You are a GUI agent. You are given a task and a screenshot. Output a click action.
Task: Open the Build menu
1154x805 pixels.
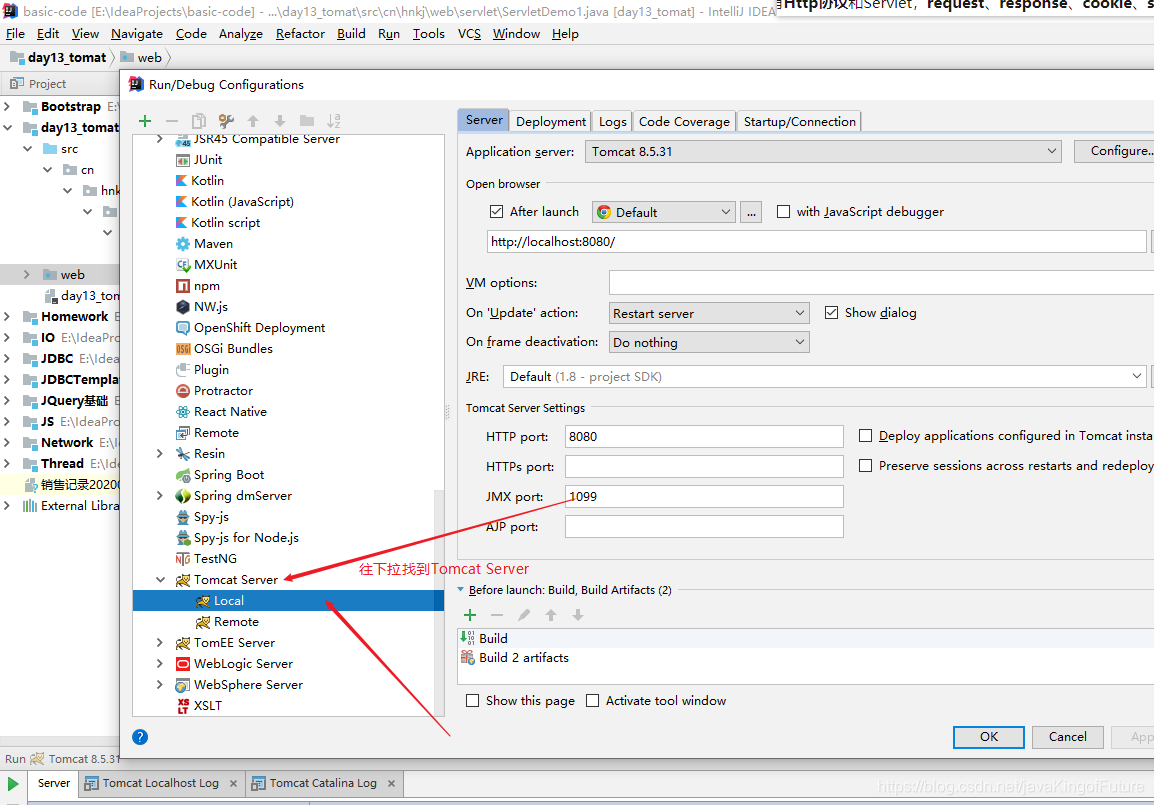coord(351,34)
